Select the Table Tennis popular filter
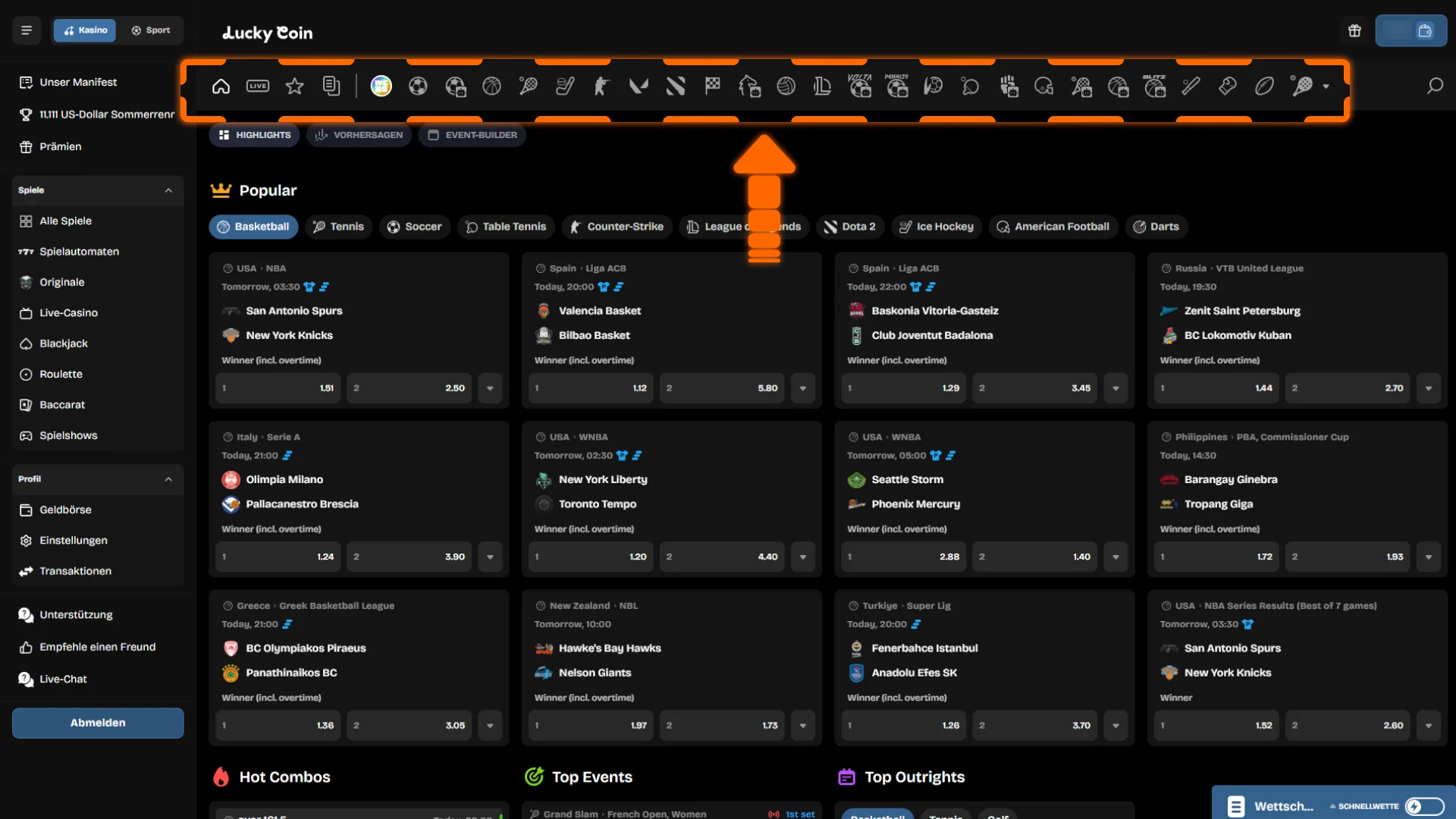 tap(506, 227)
